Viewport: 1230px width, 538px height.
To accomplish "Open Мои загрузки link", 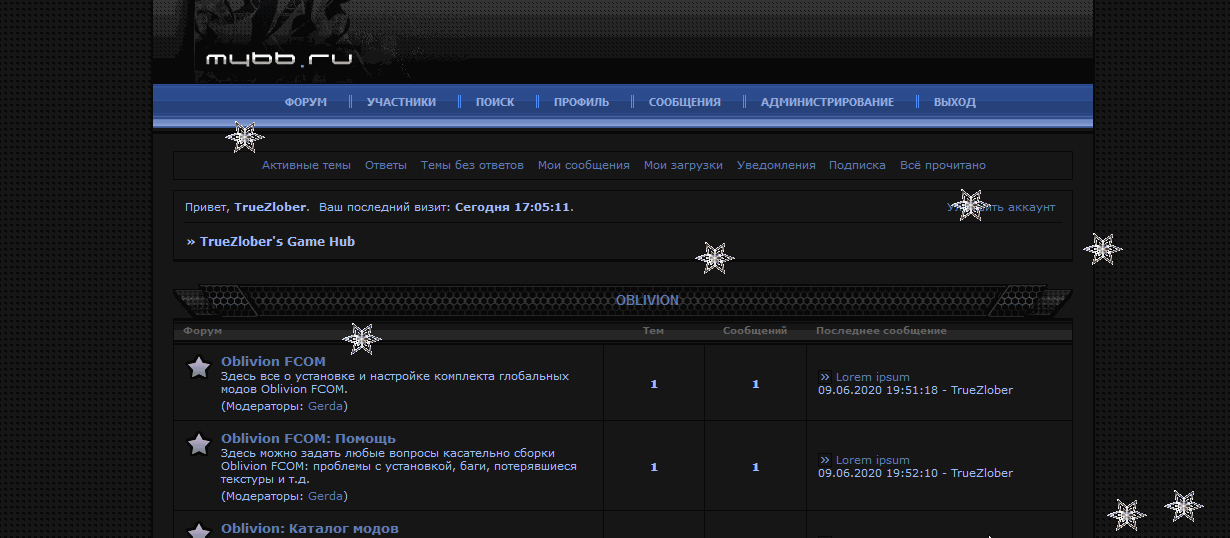I will [x=683, y=166].
